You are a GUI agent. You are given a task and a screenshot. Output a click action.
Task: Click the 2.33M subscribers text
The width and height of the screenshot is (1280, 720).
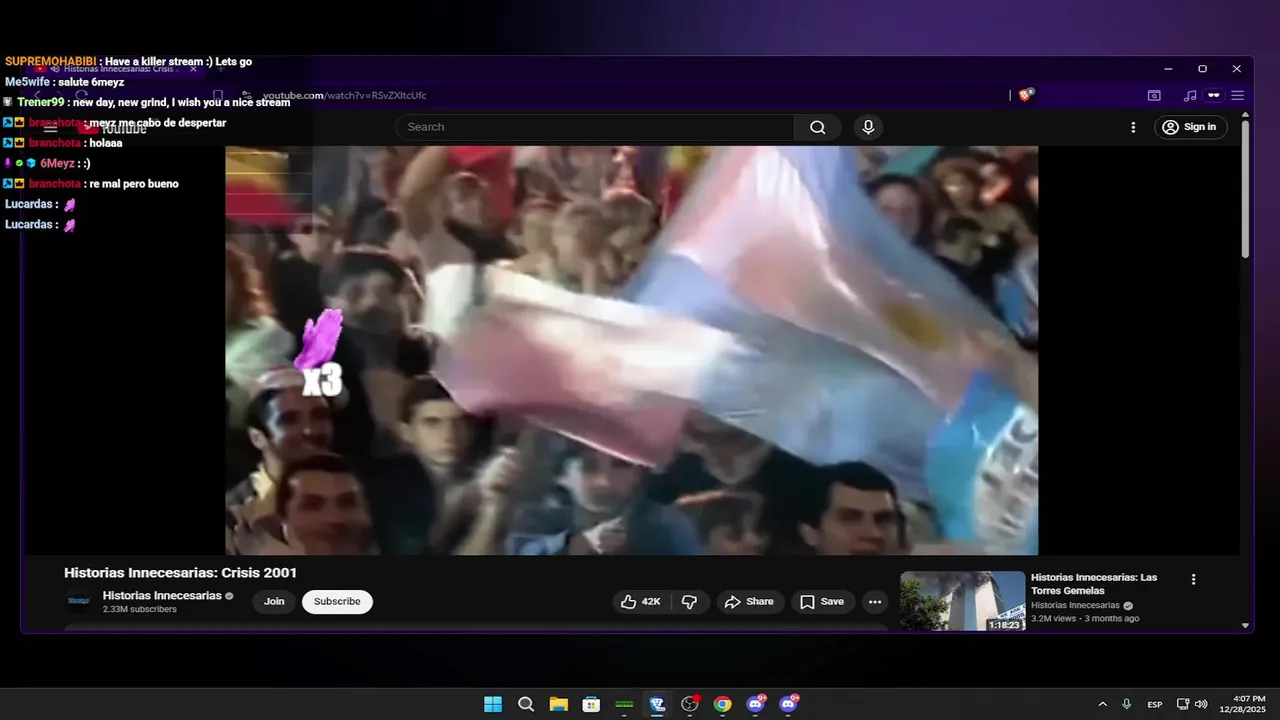point(140,609)
